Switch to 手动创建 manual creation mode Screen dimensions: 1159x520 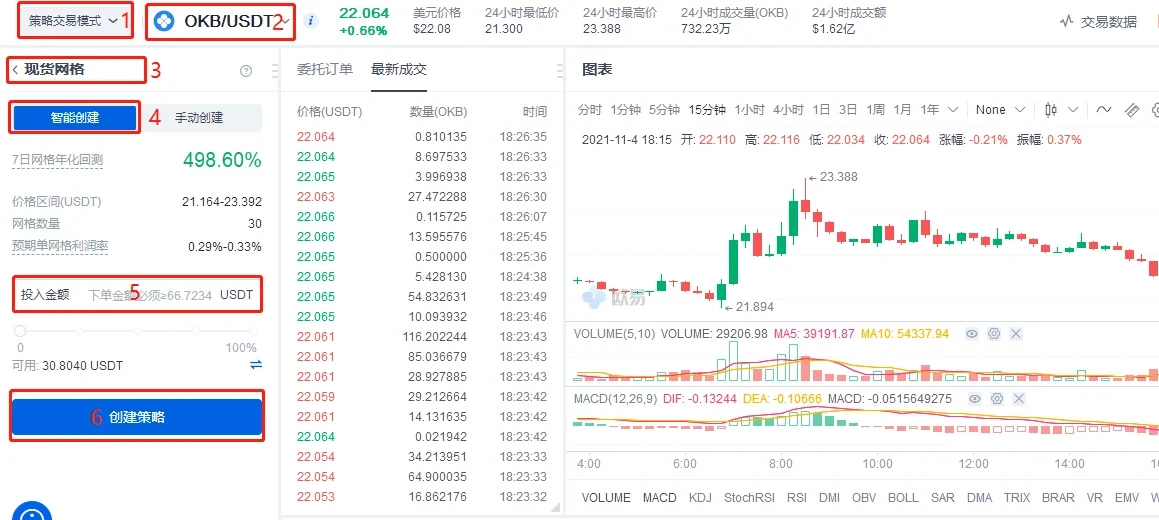coord(200,118)
